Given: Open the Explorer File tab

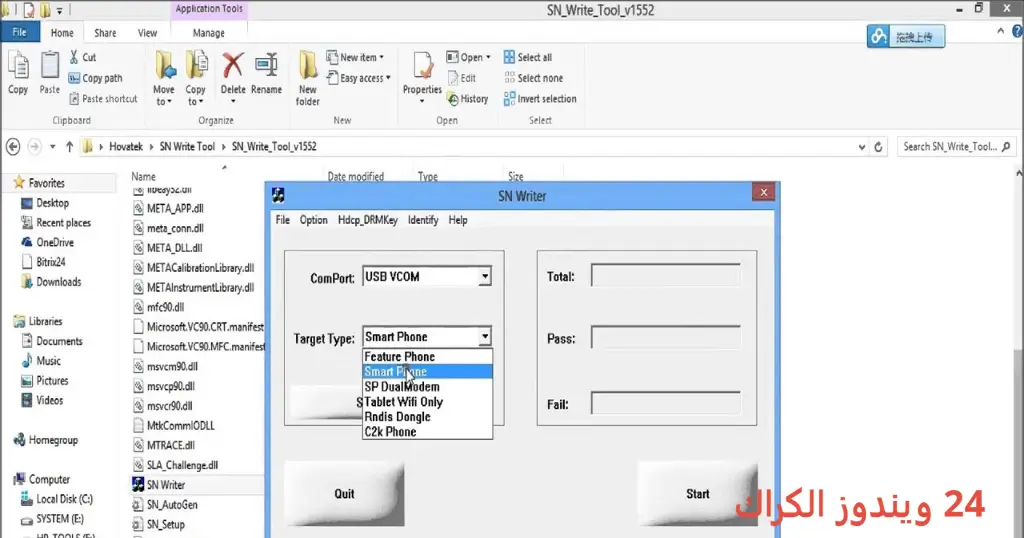Looking at the screenshot, I should click(x=20, y=32).
